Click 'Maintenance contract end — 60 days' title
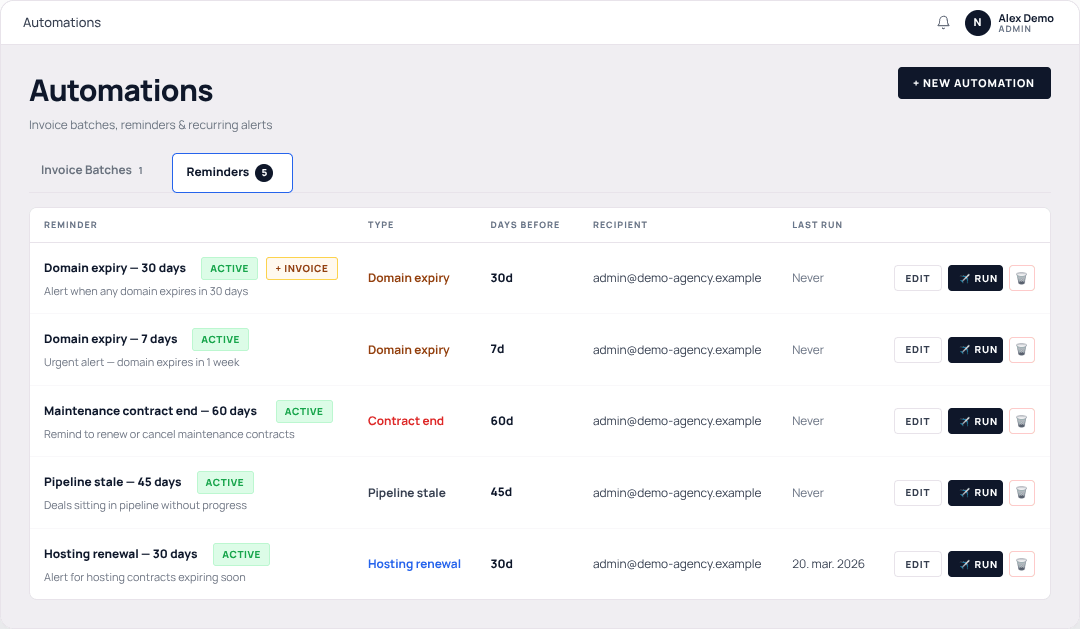1080x629 pixels. click(x=150, y=411)
